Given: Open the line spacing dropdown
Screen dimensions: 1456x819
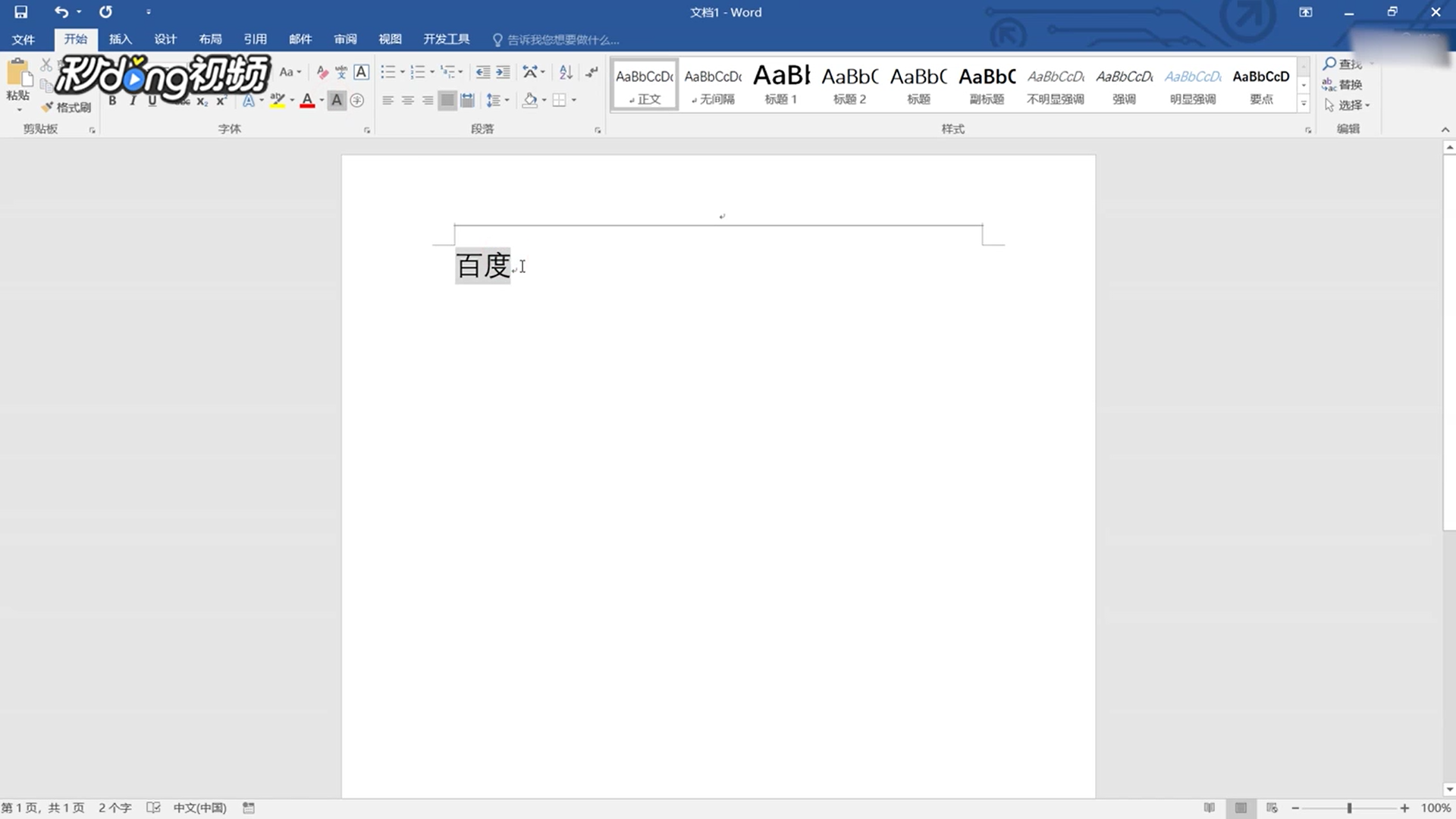Looking at the screenshot, I should click(497, 100).
